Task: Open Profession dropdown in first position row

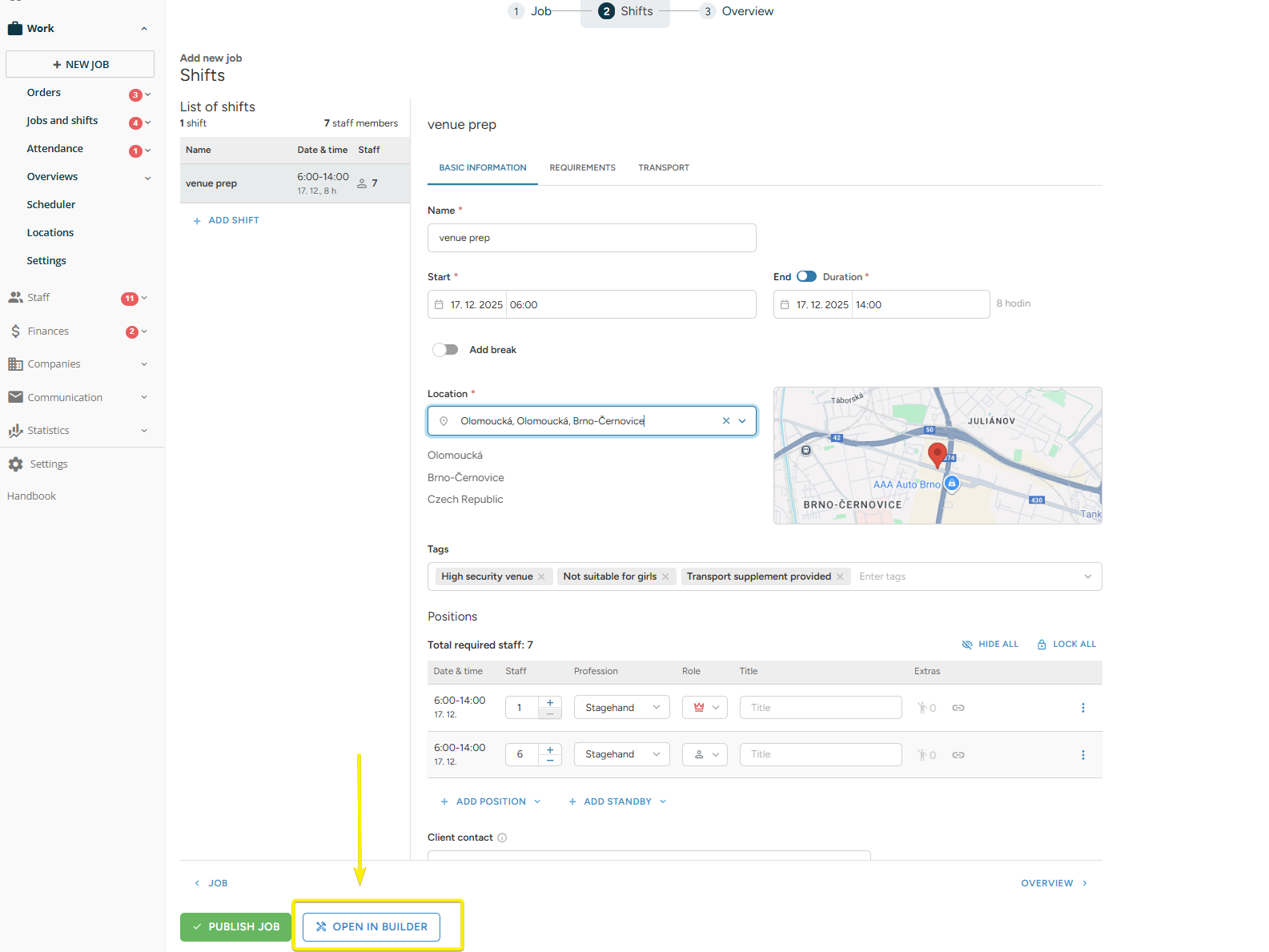Action: [621, 708]
